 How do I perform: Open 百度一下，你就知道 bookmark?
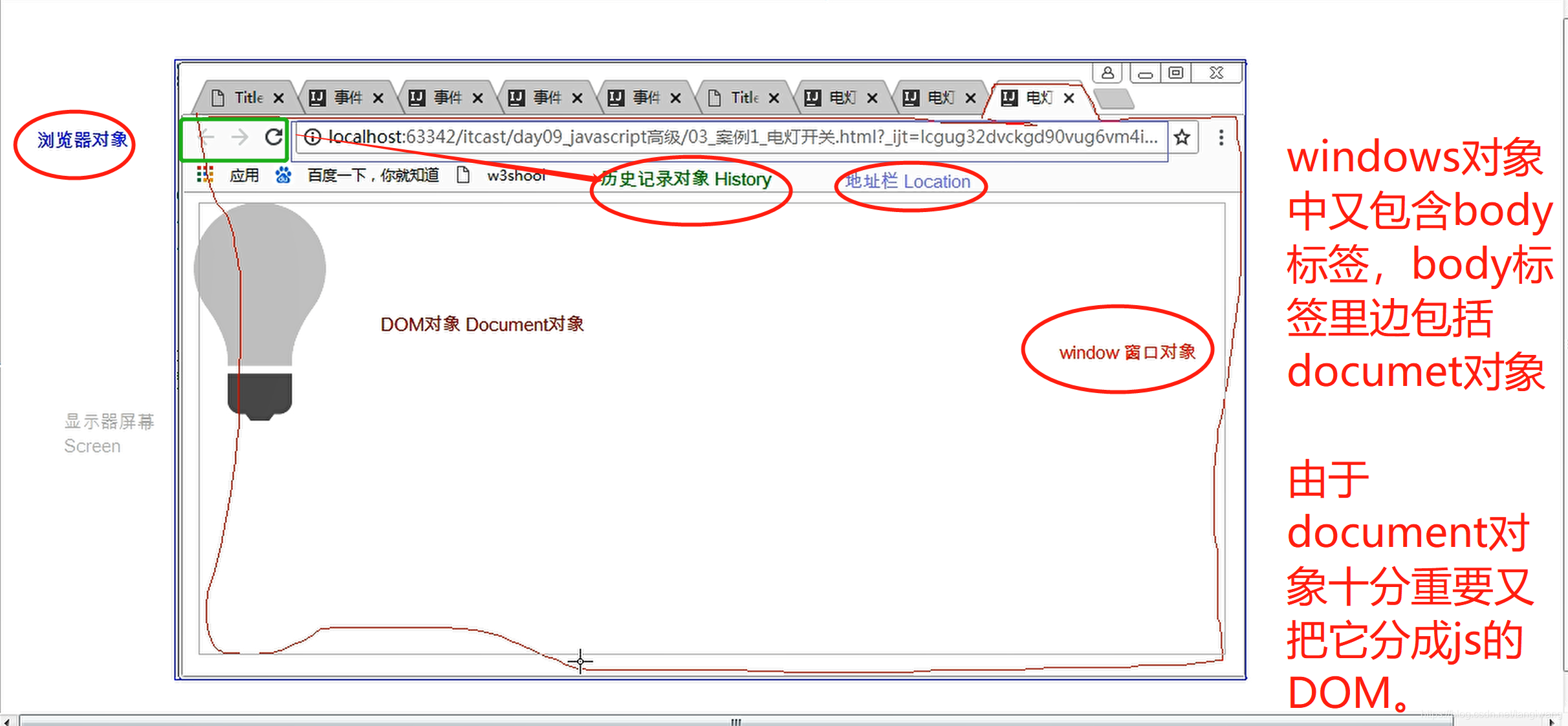(x=373, y=175)
